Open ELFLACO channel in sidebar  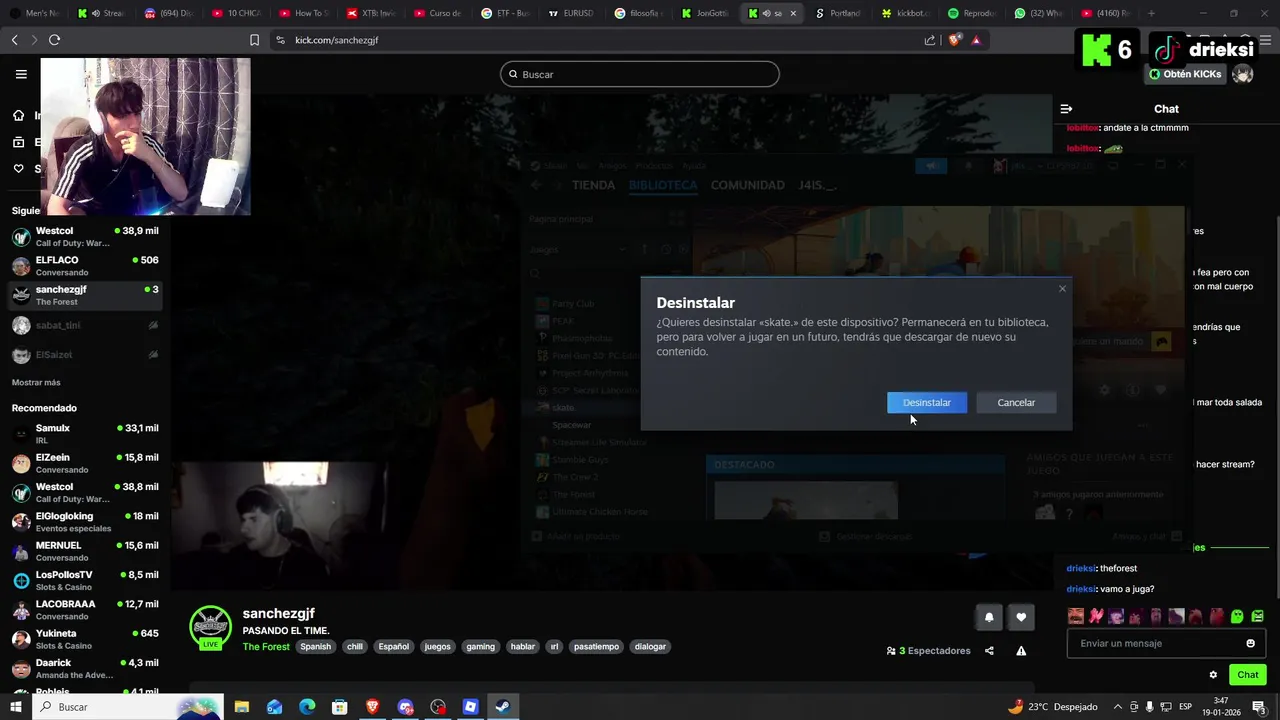tap(85, 266)
